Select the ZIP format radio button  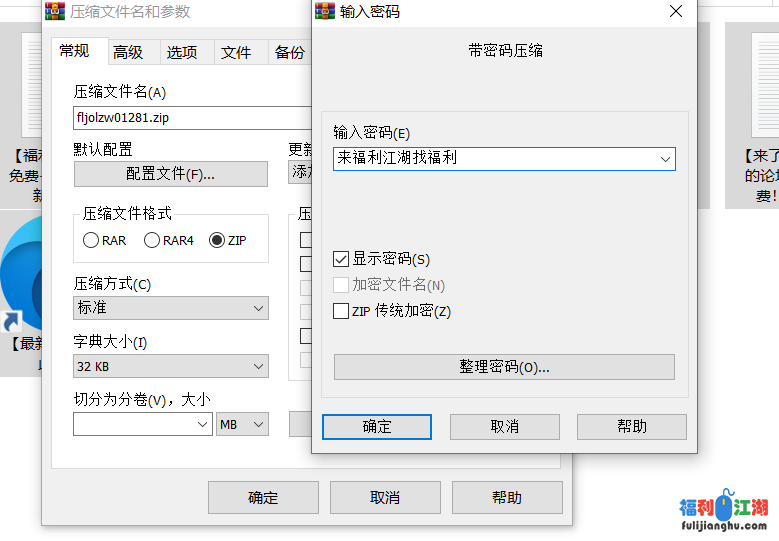coord(217,240)
